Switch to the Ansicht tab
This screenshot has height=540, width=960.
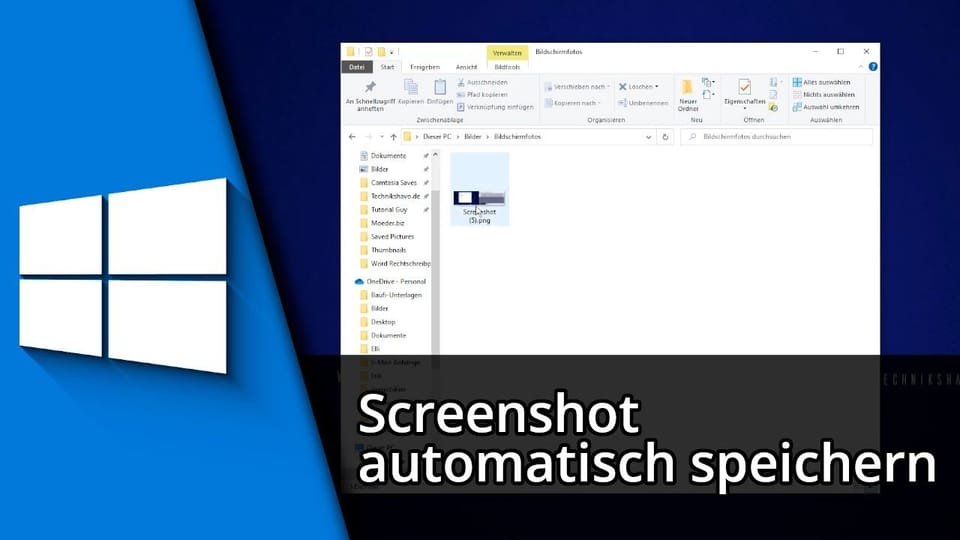pyautogui.click(x=467, y=67)
